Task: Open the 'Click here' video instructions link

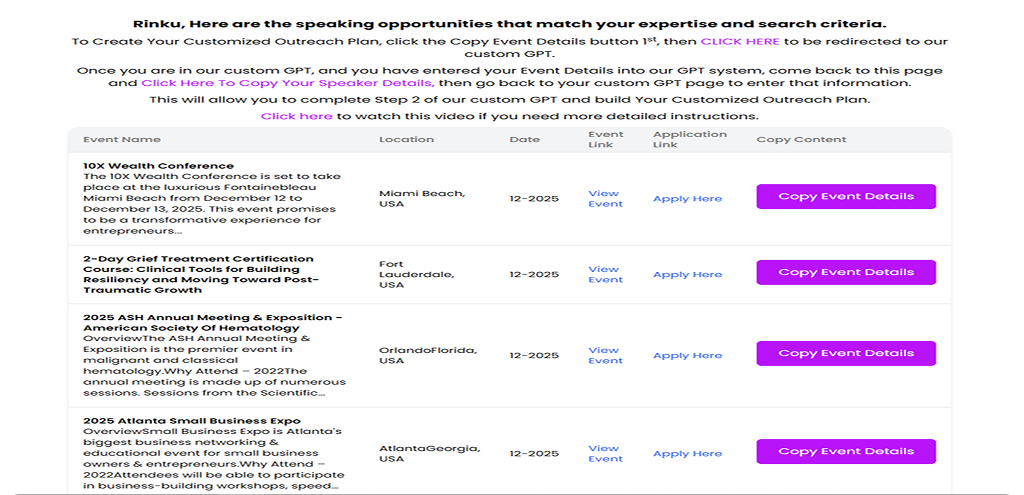Action: click(x=297, y=116)
